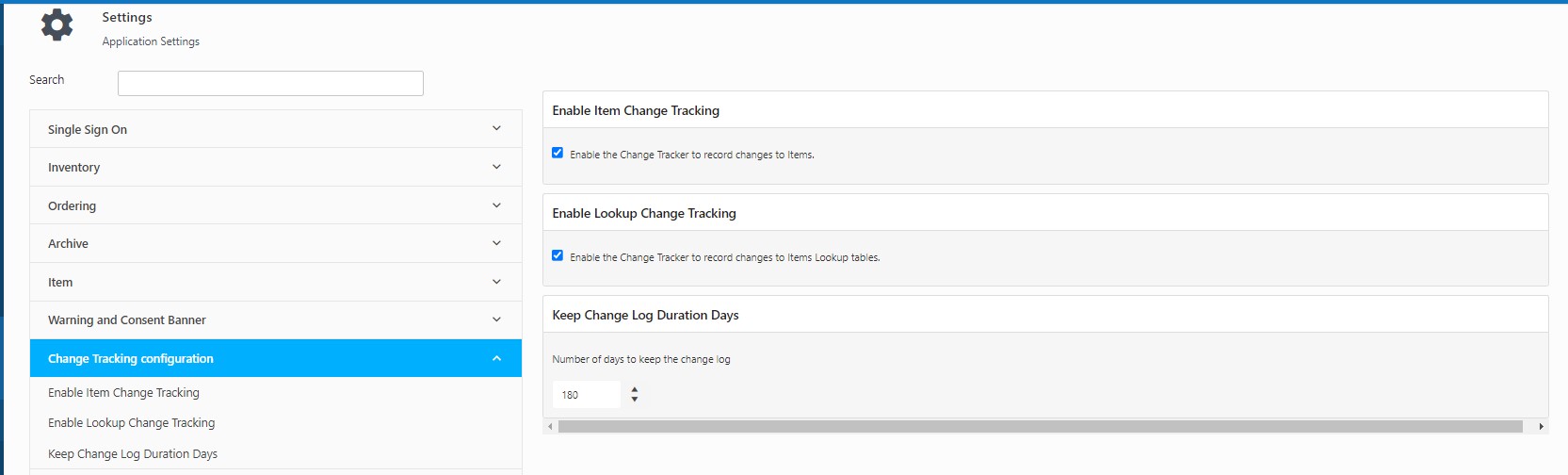Click horizontal scrollbar left arrow
Viewport: 1568px width, 475px height.
[x=550, y=427]
